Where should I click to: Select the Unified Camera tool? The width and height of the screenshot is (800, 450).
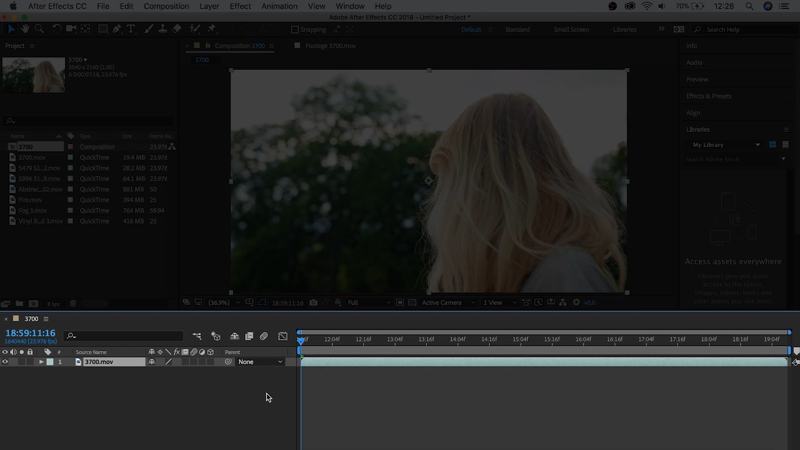point(70,29)
